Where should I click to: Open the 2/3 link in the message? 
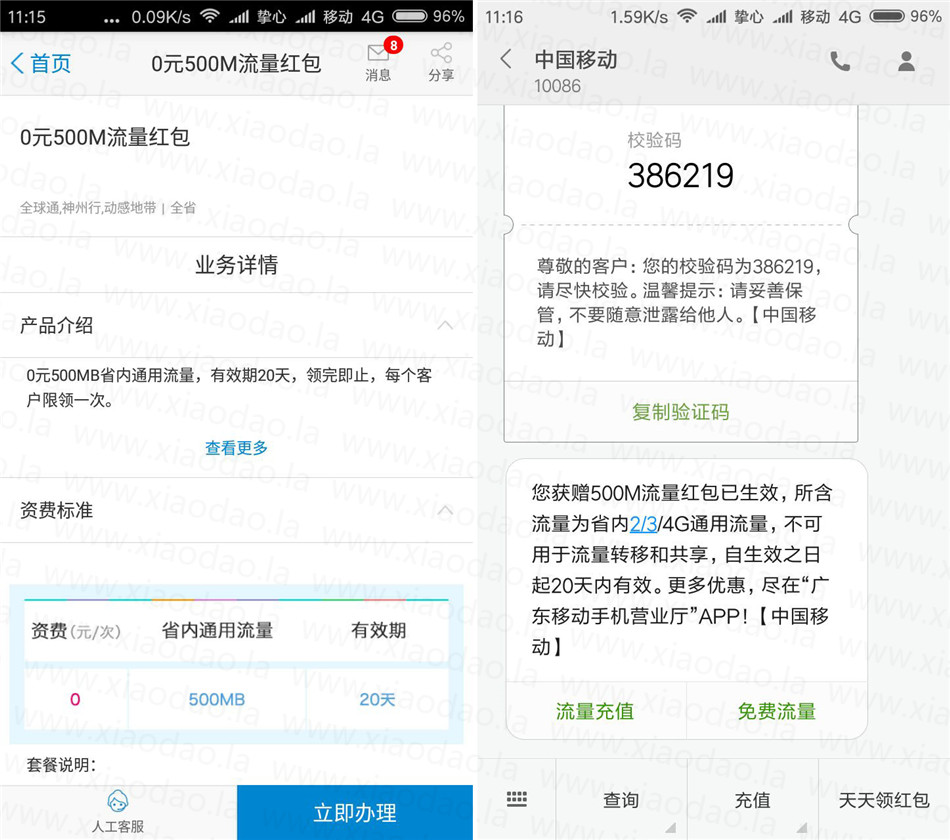(x=643, y=524)
